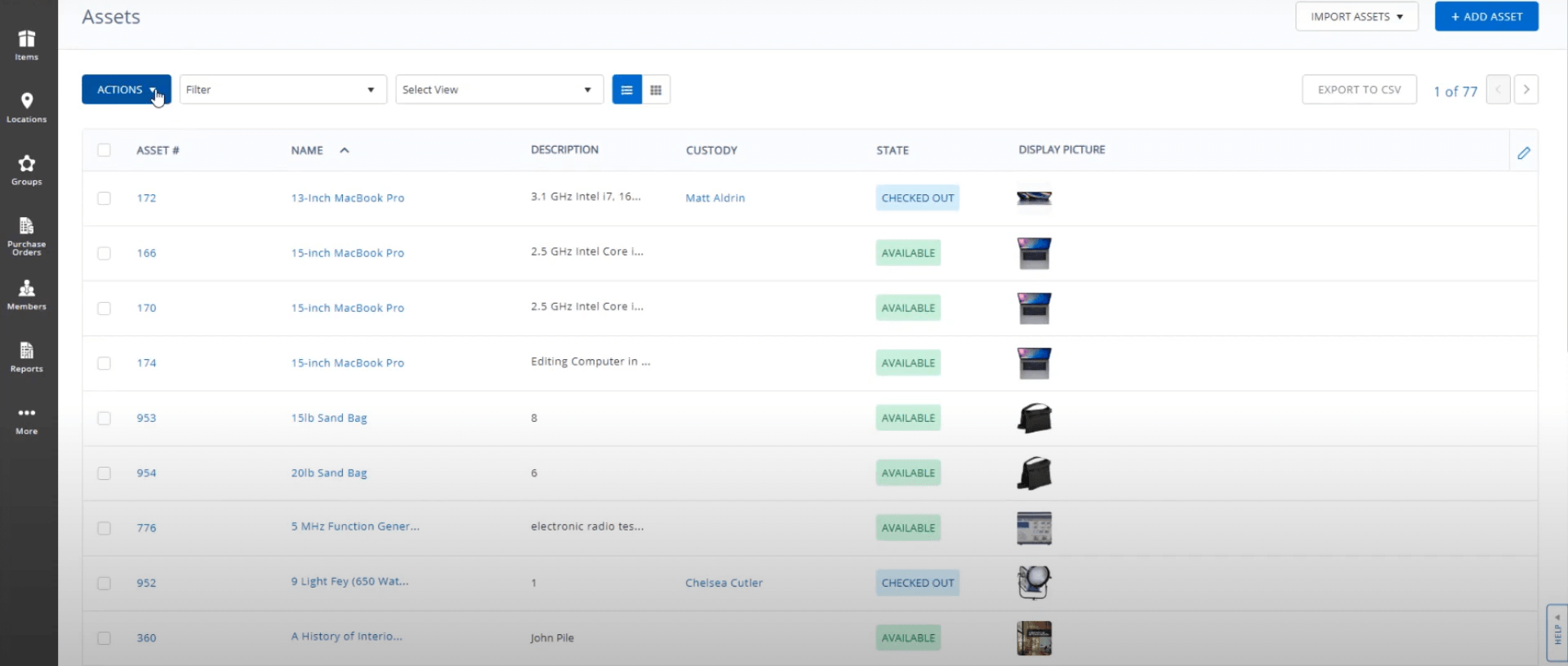
Task: Open the Filter dropdown
Action: pyautogui.click(x=283, y=90)
